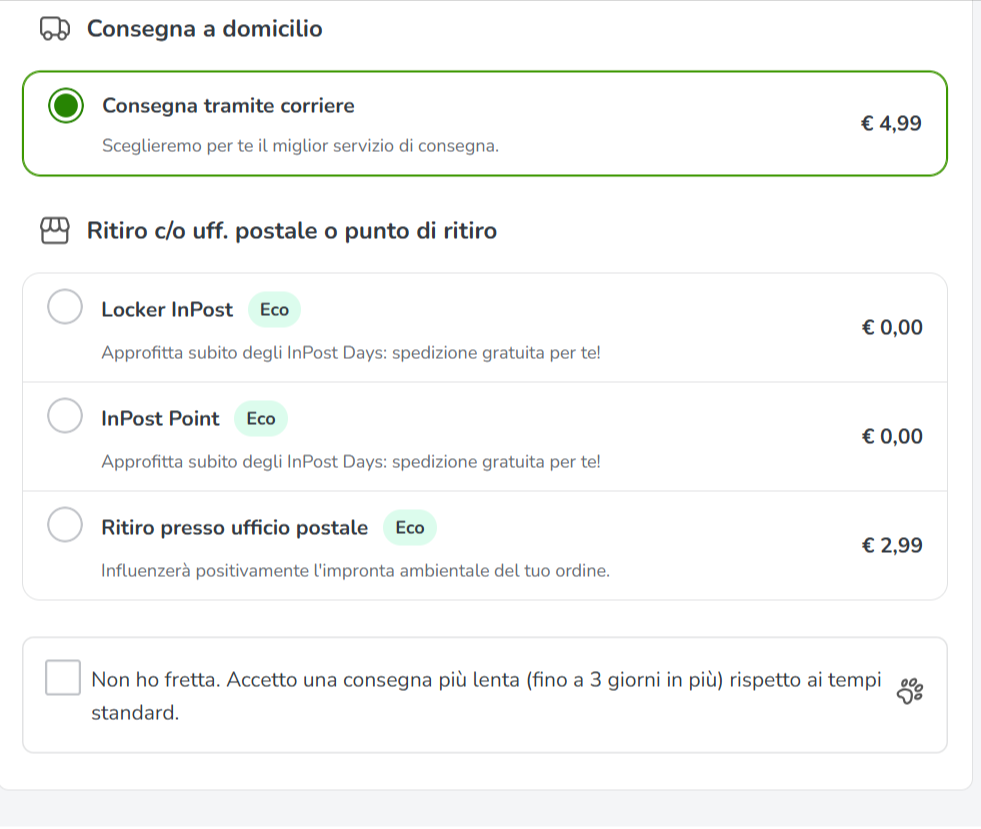Viewport: 981px width, 829px height.
Task: Click the Eco badge for post office pickup
Action: coord(410,527)
